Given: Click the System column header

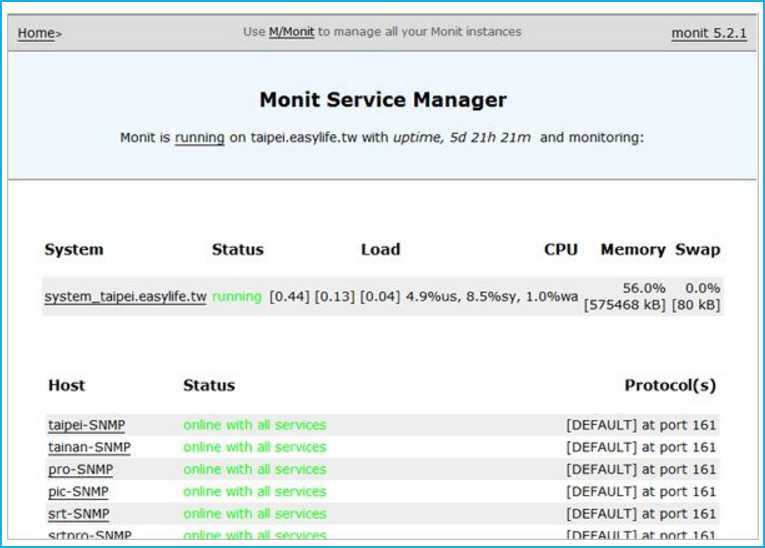Looking at the screenshot, I should pyautogui.click(x=74, y=249).
